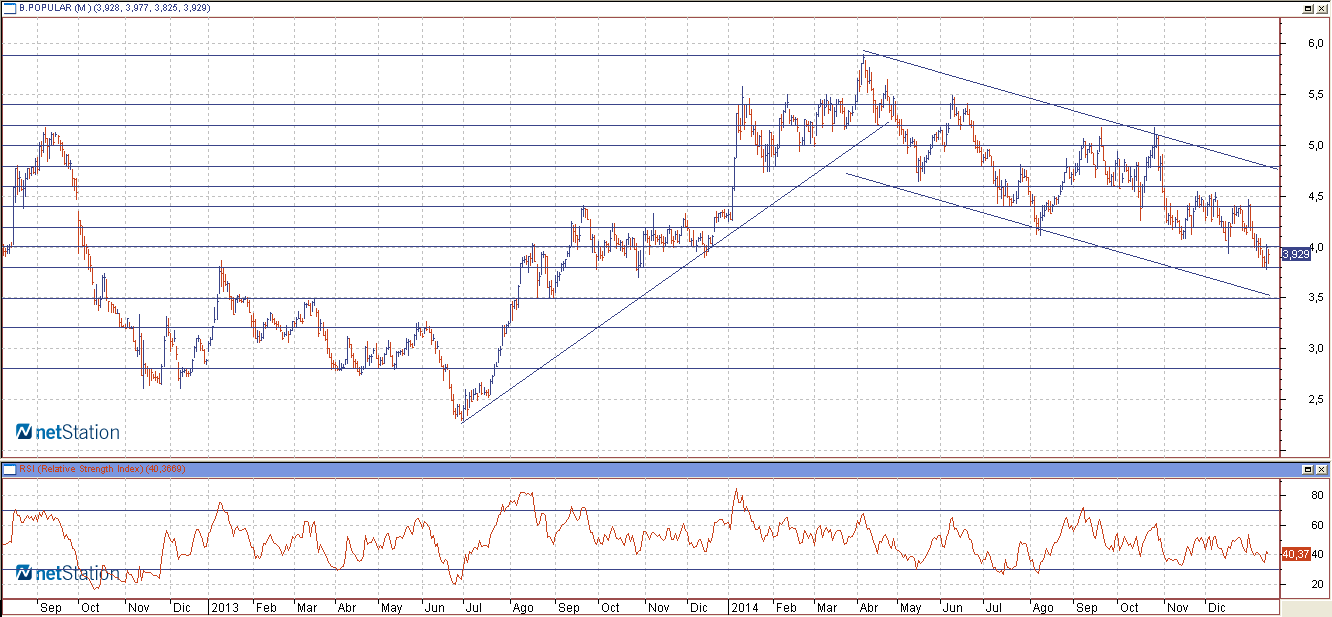Maximize the RSI indicator pane
The height and width of the screenshot is (617, 1332).
click(x=1308, y=469)
